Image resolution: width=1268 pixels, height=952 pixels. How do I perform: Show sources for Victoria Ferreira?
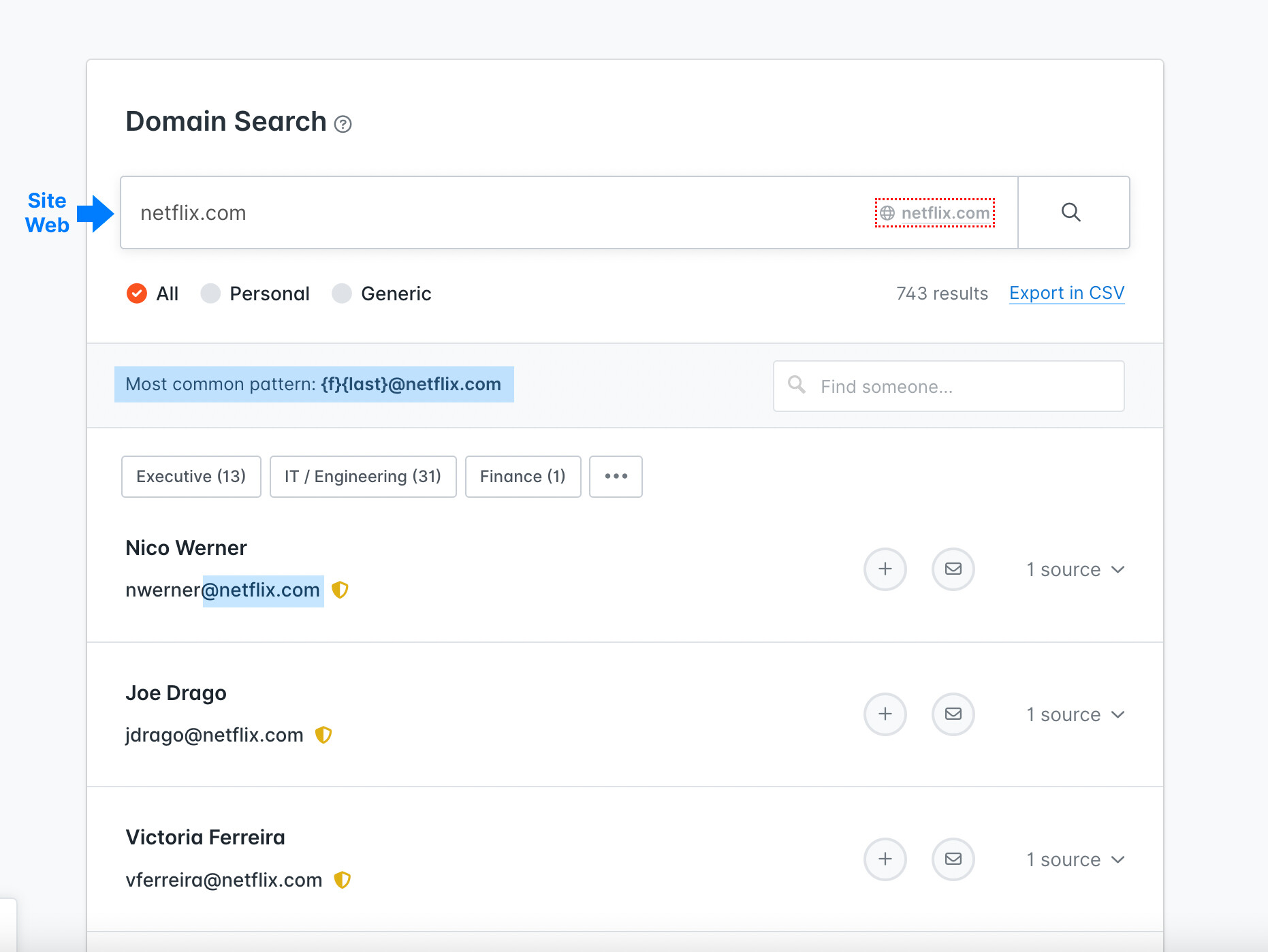(1075, 859)
